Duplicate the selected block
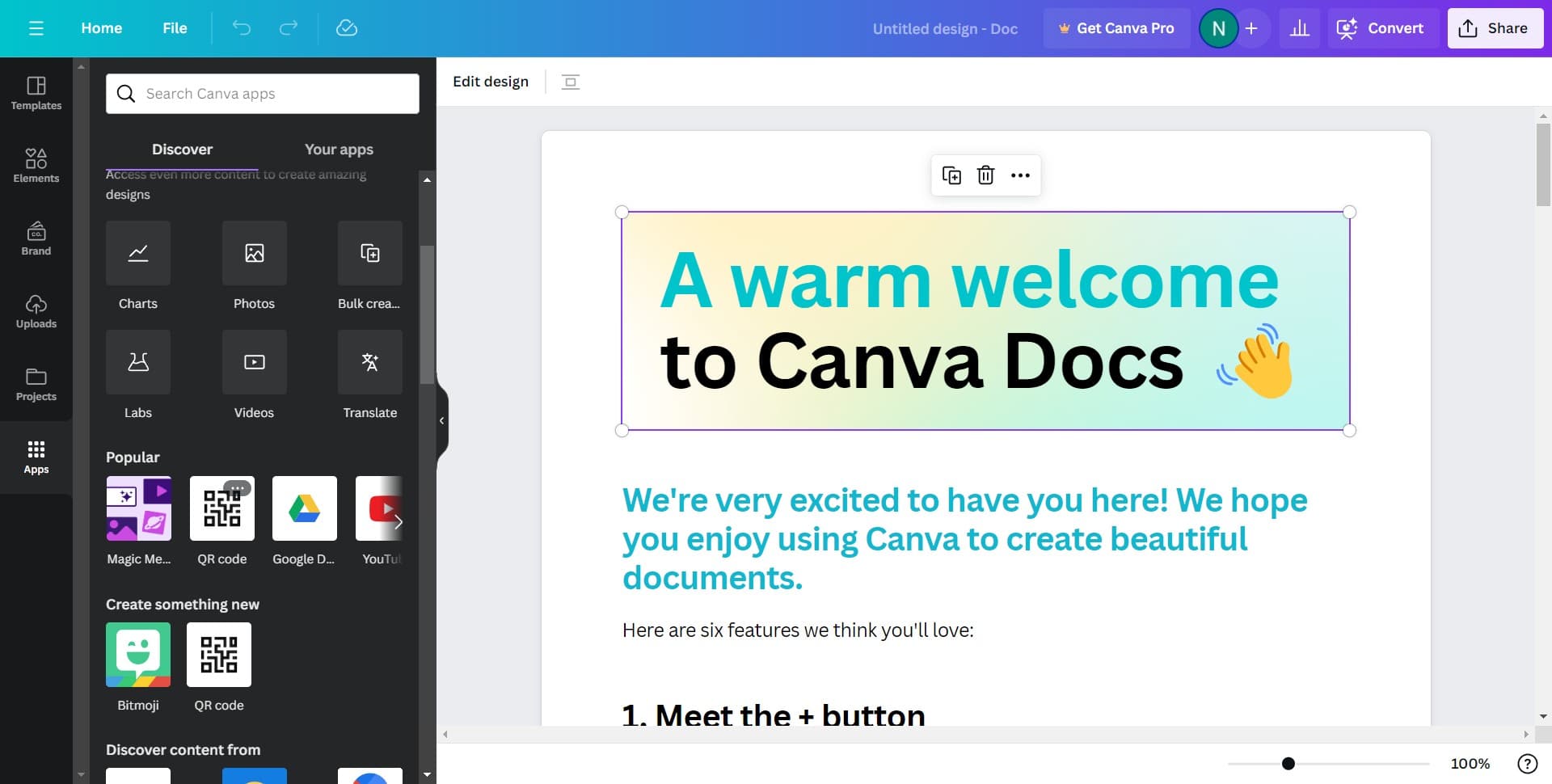 pyautogui.click(x=951, y=175)
